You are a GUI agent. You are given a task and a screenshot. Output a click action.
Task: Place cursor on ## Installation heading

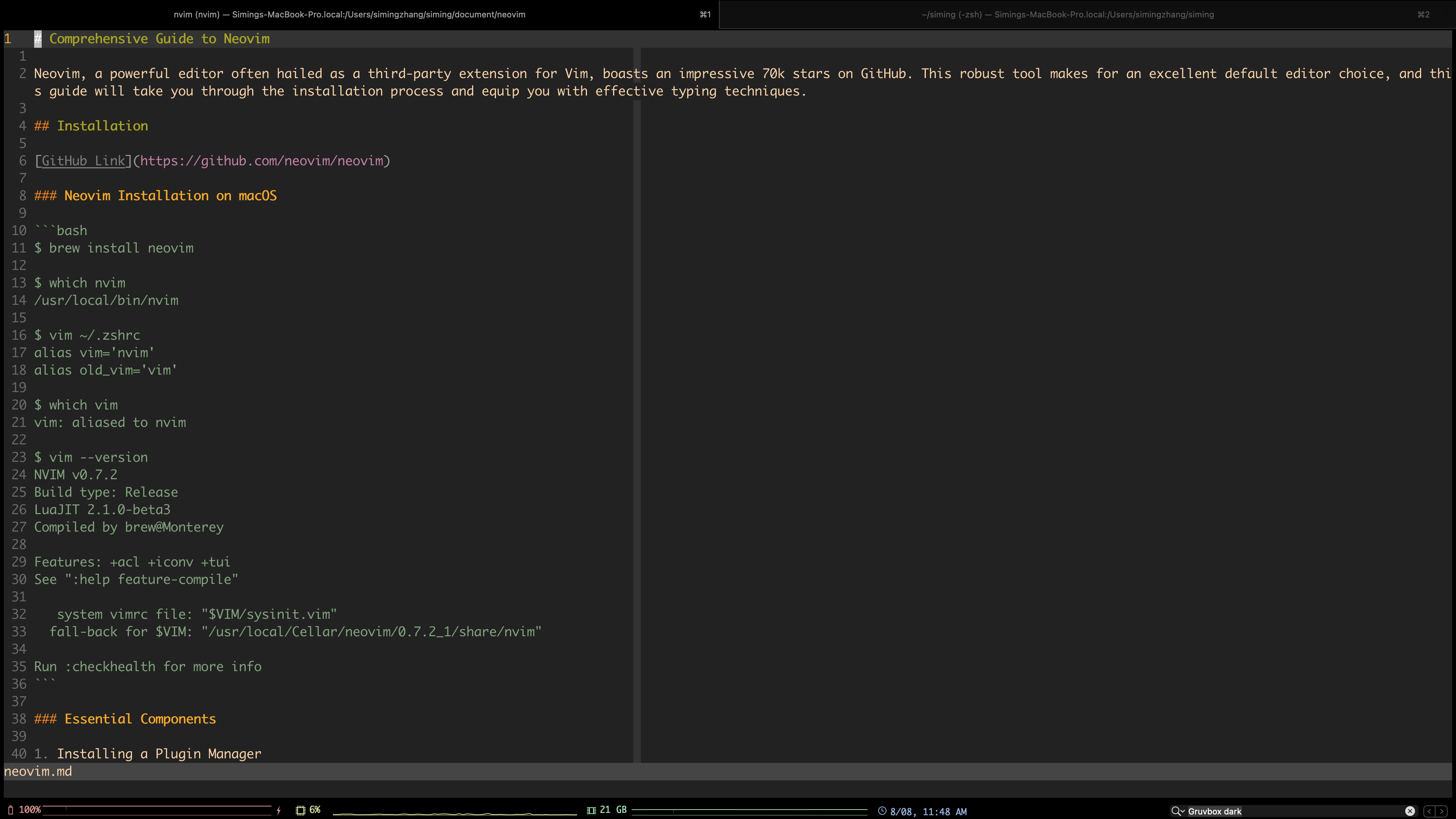(x=91, y=126)
